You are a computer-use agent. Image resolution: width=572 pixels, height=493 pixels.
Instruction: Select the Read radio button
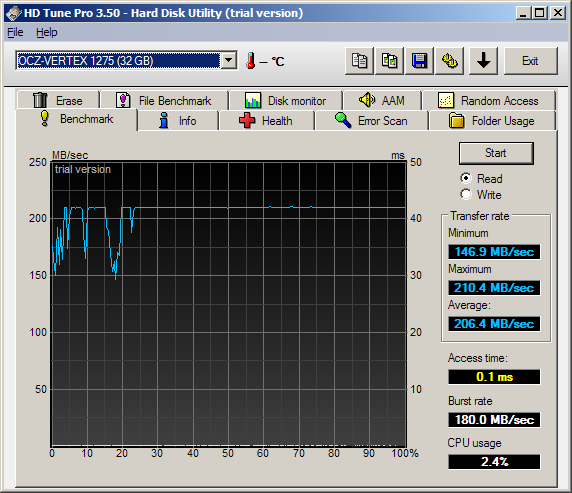[x=466, y=178]
